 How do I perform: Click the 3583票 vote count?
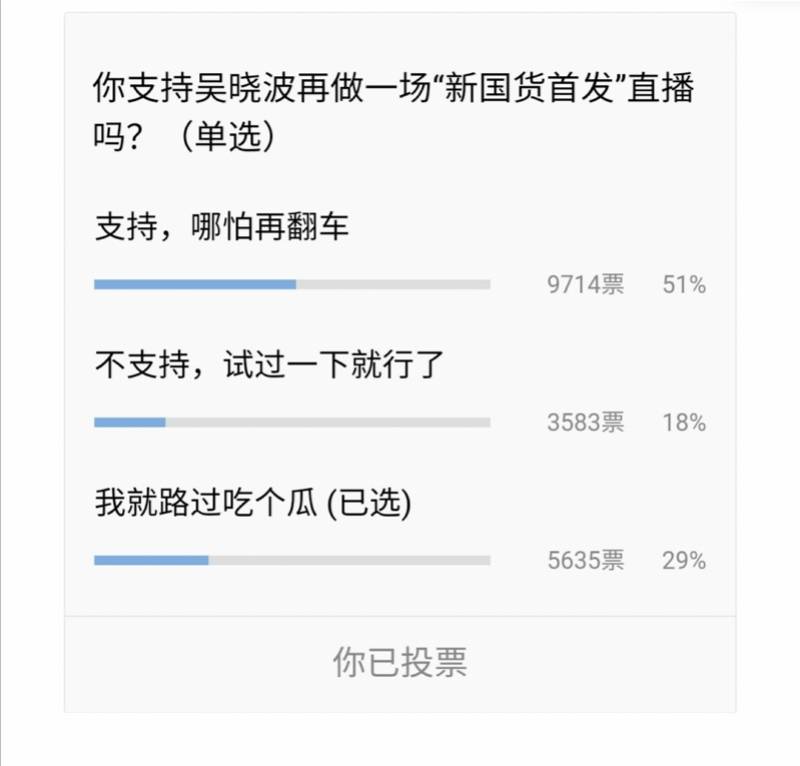pos(585,423)
